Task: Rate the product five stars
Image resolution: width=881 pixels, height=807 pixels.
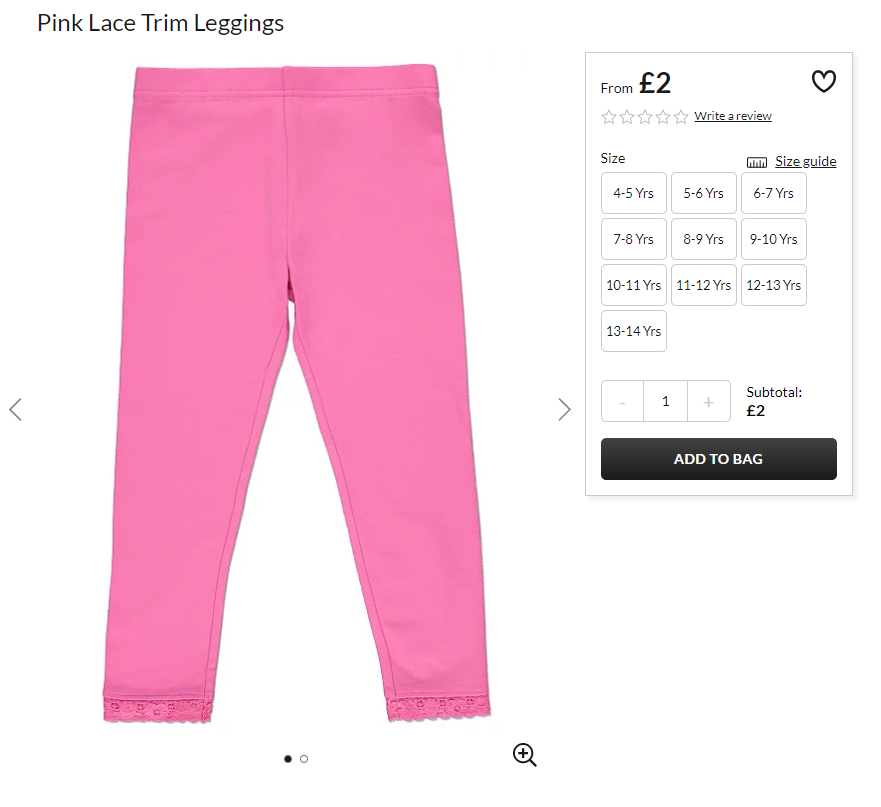Action: point(681,117)
